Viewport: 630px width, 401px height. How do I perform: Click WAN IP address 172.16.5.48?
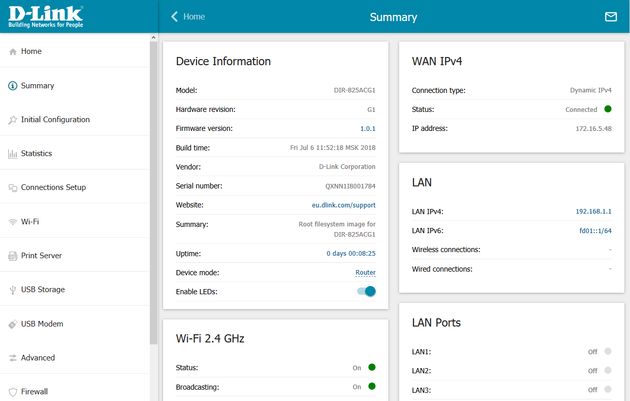tap(593, 129)
